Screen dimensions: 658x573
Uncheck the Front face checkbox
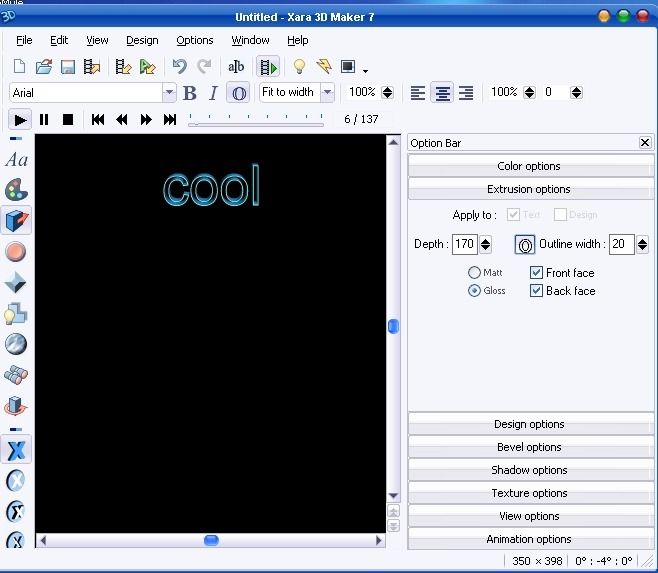pos(536,272)
